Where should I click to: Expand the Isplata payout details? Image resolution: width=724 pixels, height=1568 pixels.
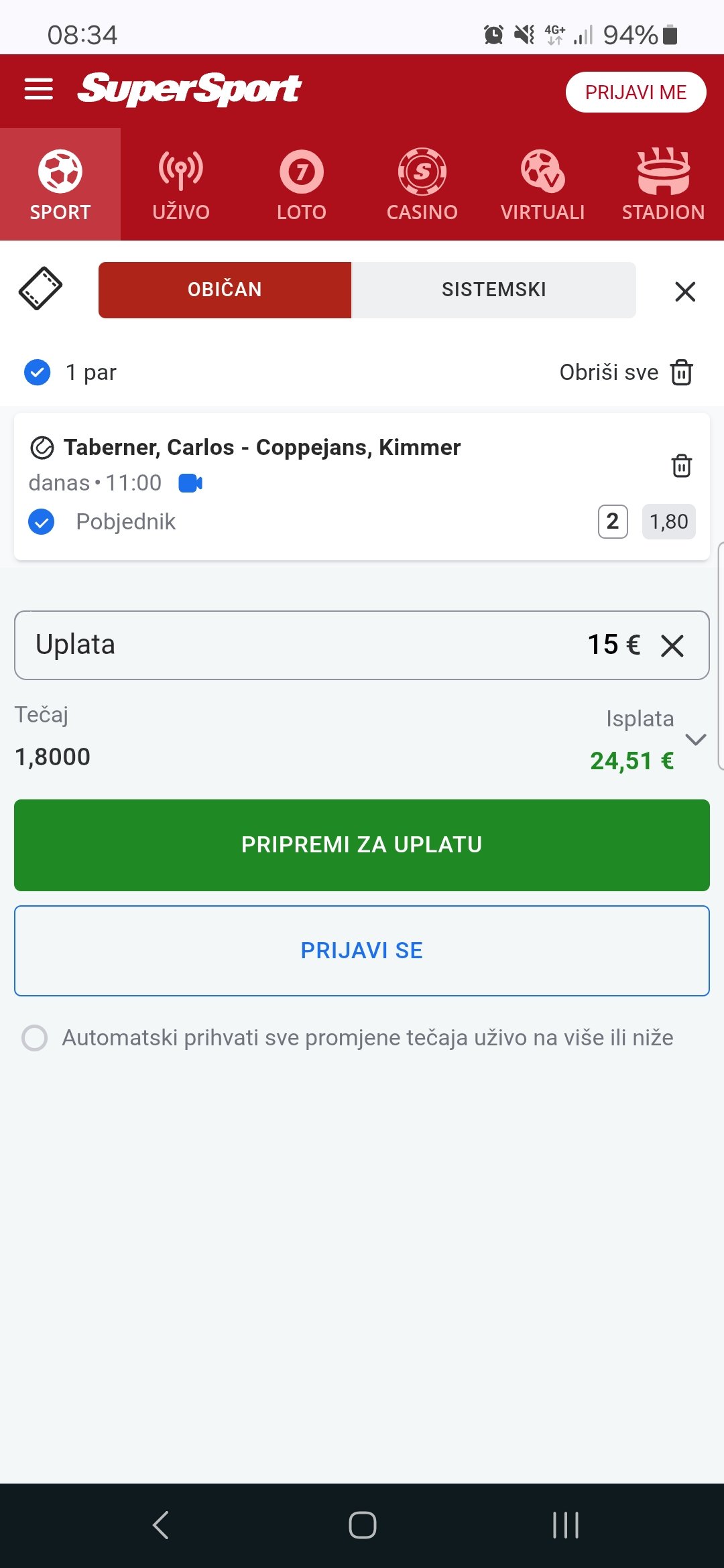pyautogui.click(x=696, y=740)
